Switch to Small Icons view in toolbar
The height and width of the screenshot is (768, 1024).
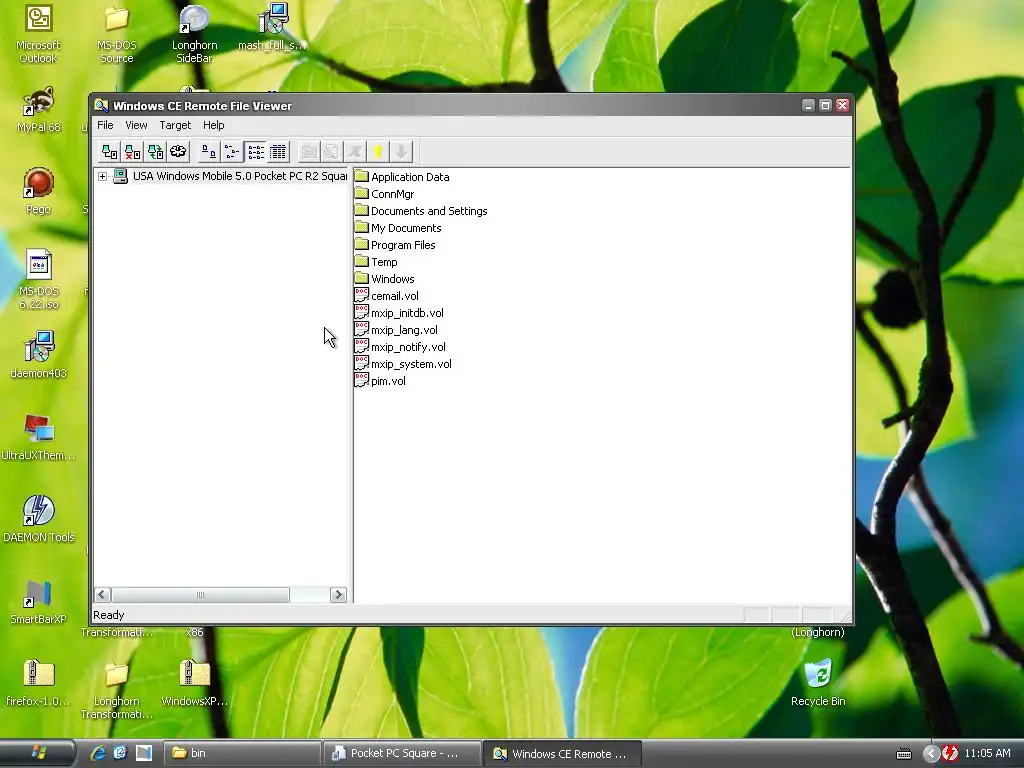pos(232,152)
